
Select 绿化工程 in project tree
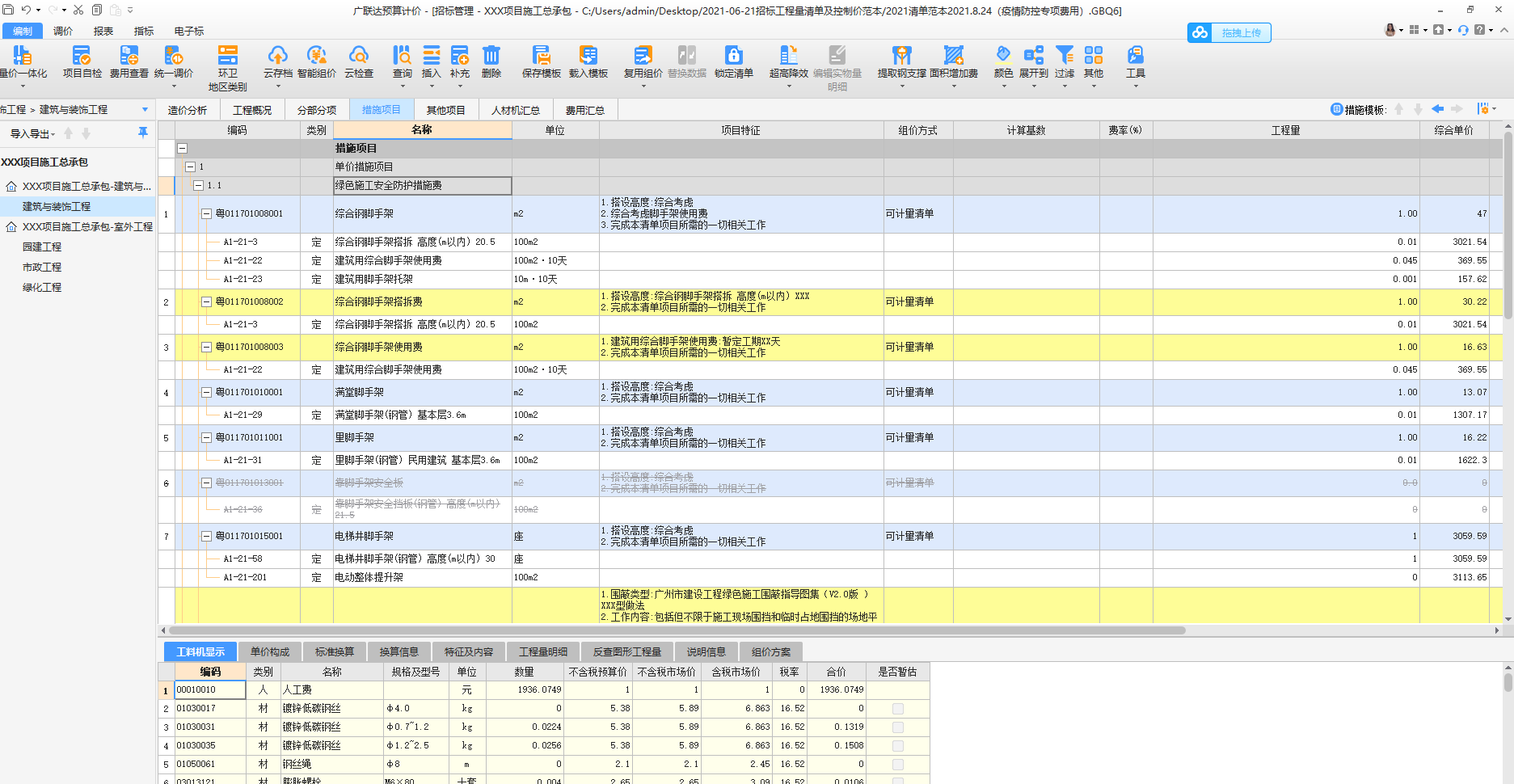coord(42,288)
